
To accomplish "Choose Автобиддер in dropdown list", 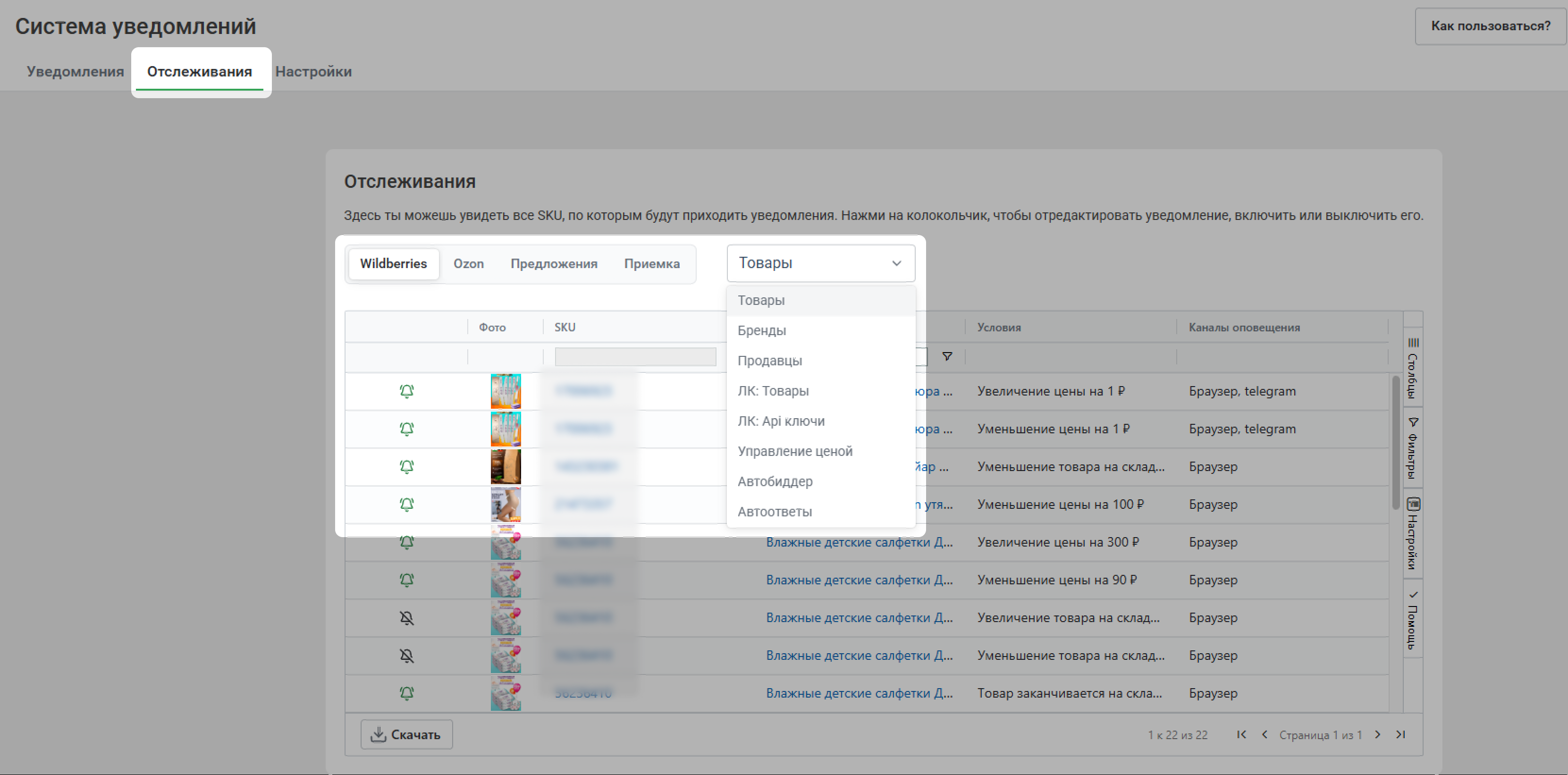I will 775,481.
